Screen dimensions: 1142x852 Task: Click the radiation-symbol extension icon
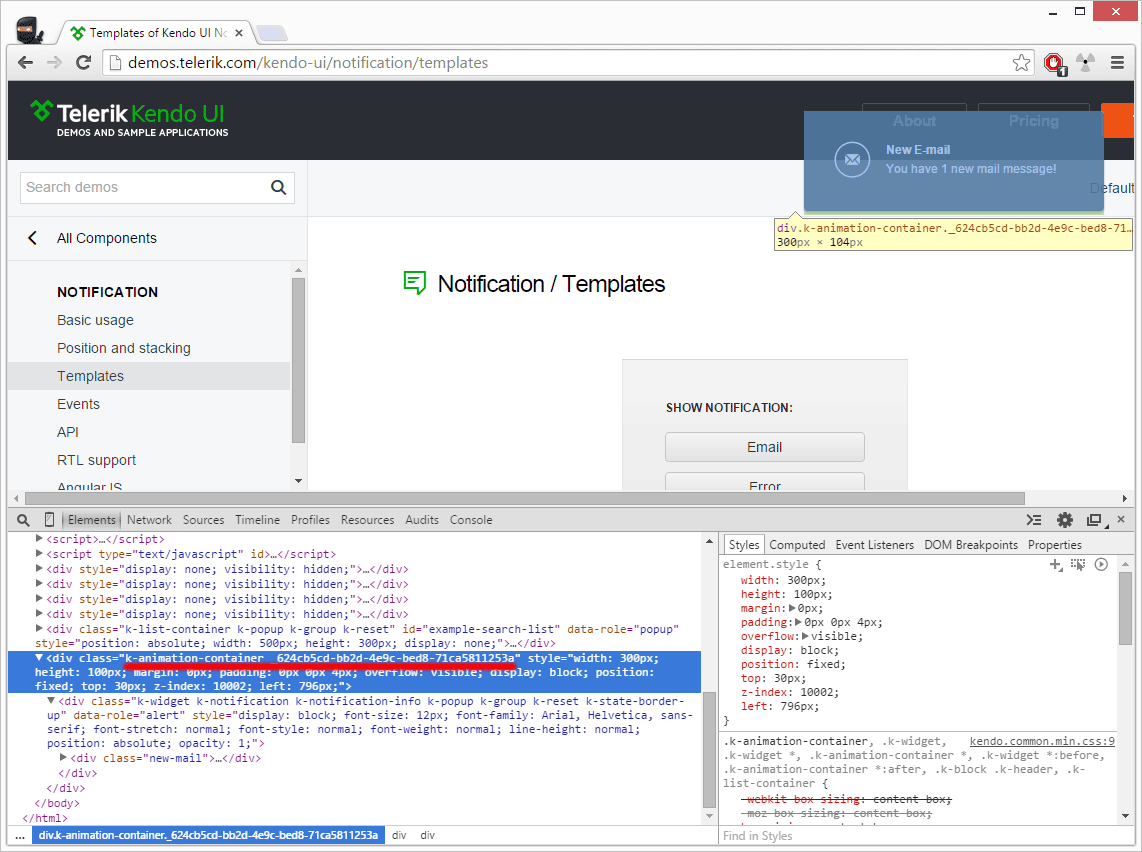pyautogui.click(x=1085, y=63)
